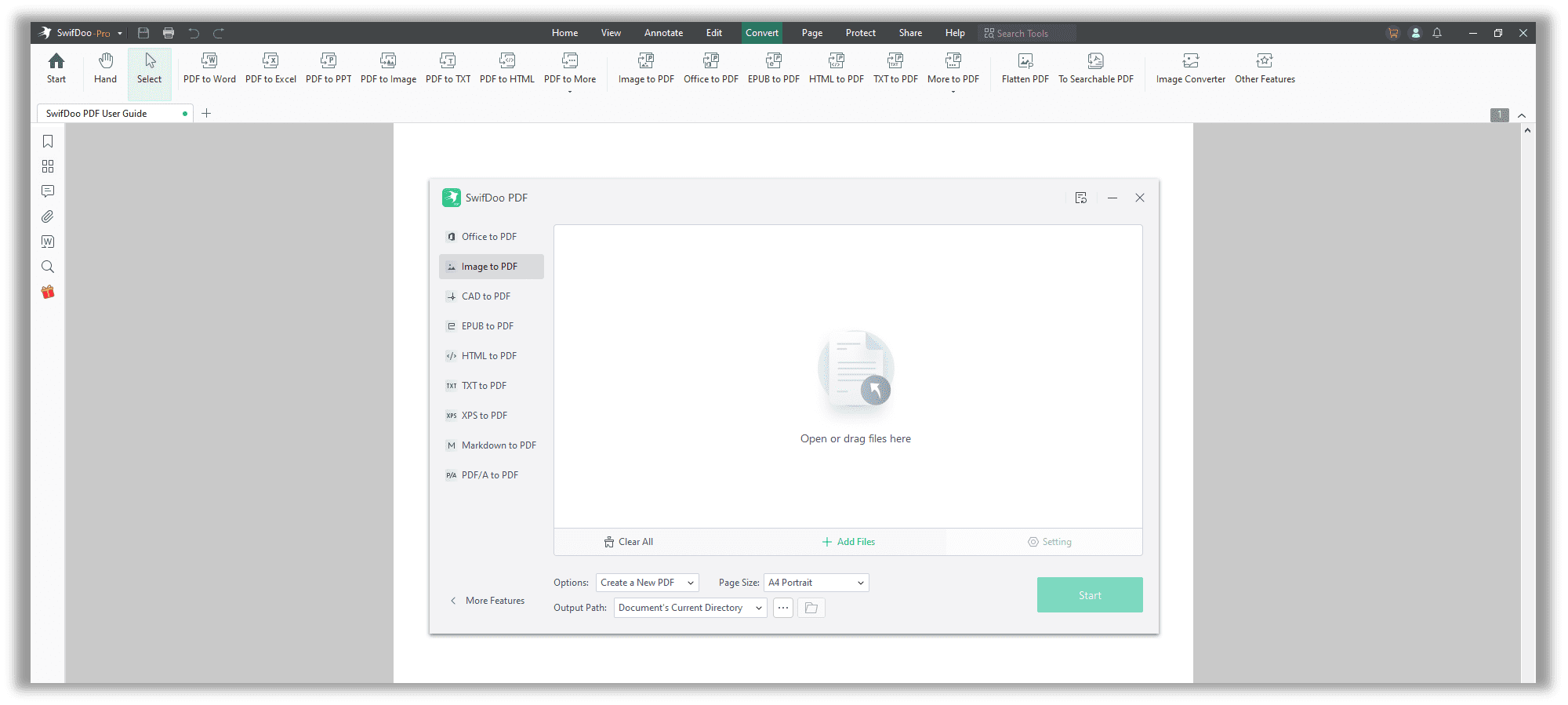Image resolution: width=1568 pixels, height=705 pixels.
Task: Click Add Files button
Action: (848, 542)
